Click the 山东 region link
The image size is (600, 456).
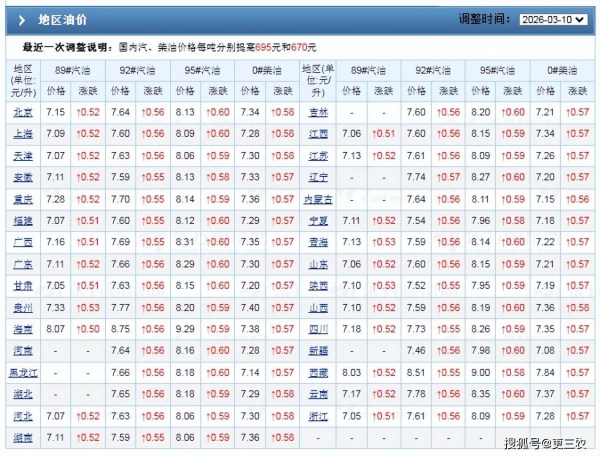318,264
